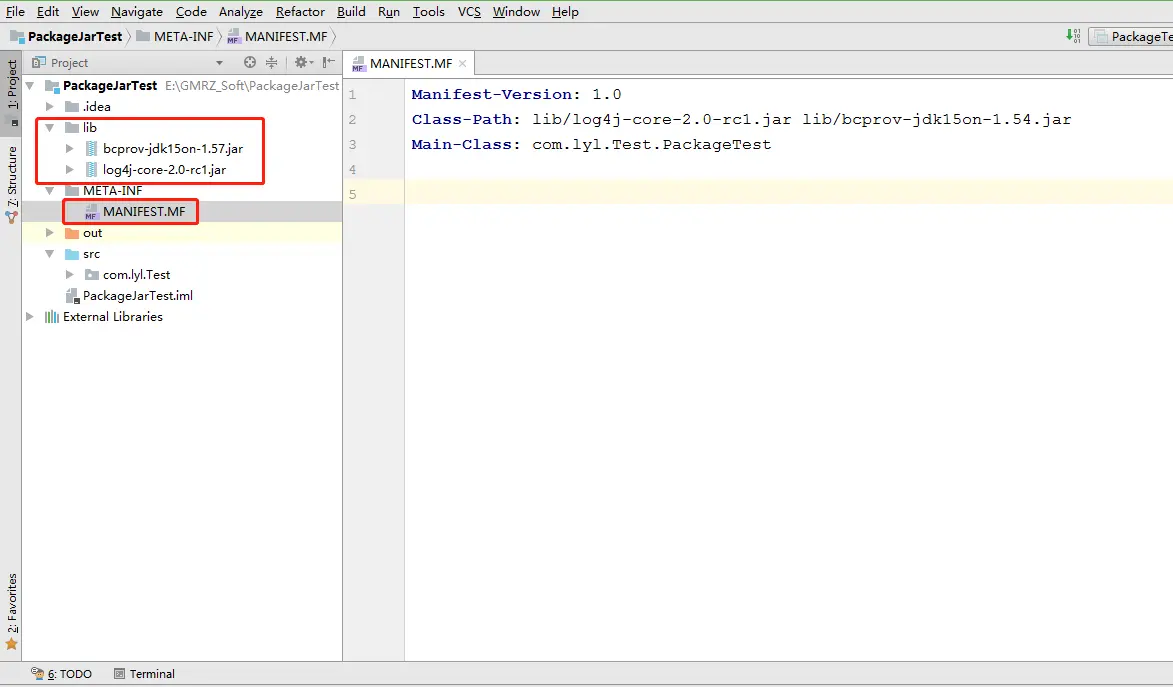Open the VCS menu
1173x687 pixels.
[x=469, y=12]
